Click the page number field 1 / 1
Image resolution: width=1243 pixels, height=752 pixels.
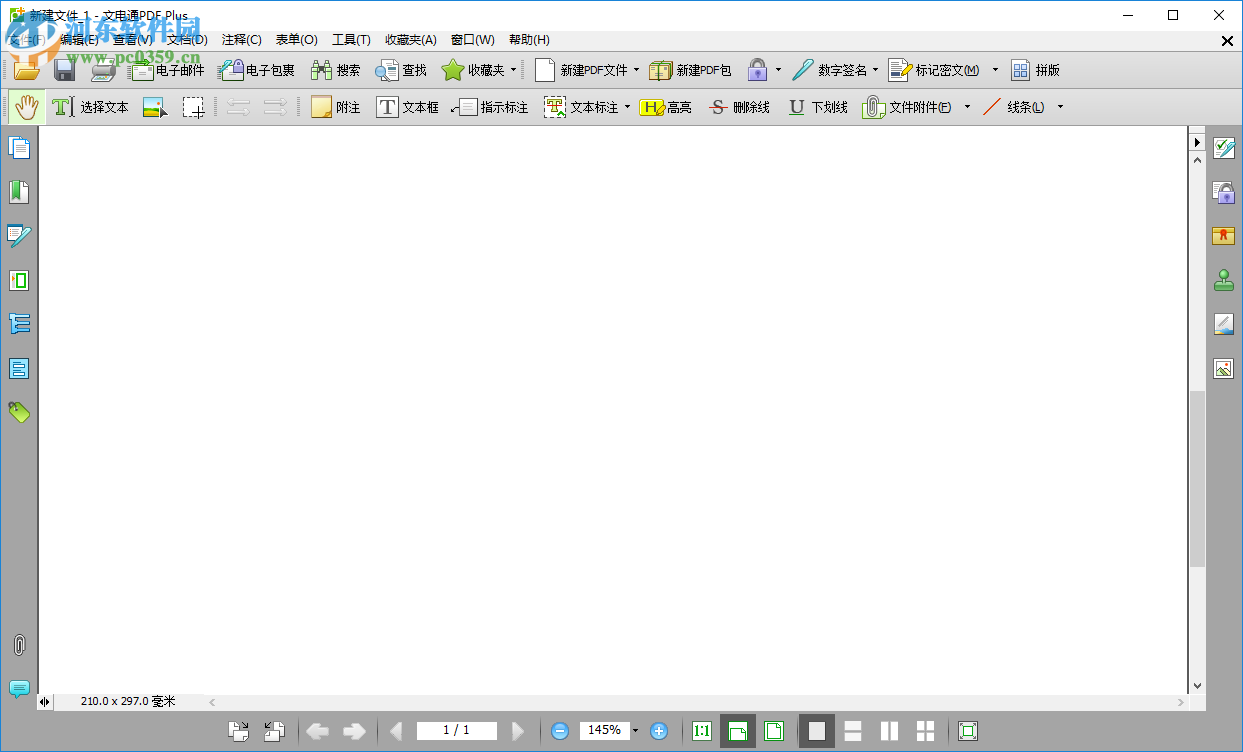click(456, 731)
